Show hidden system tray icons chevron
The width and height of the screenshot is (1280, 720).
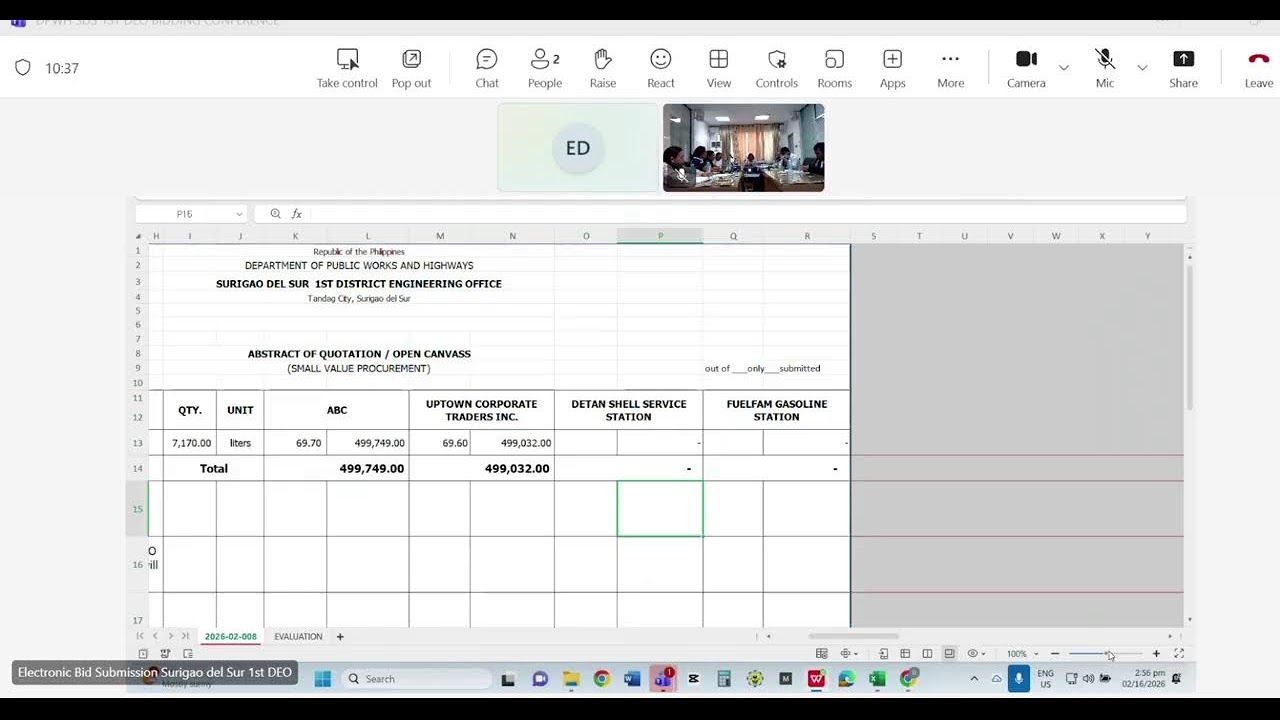click(974, 679)
